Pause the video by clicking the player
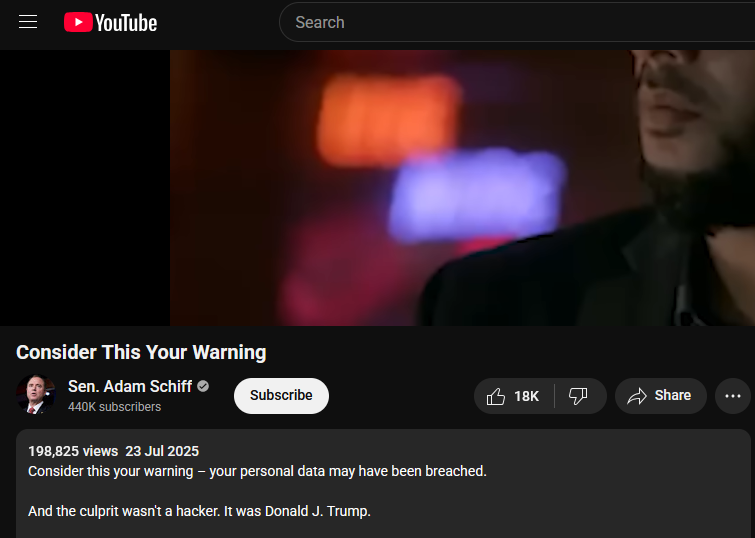 [462, 188]
